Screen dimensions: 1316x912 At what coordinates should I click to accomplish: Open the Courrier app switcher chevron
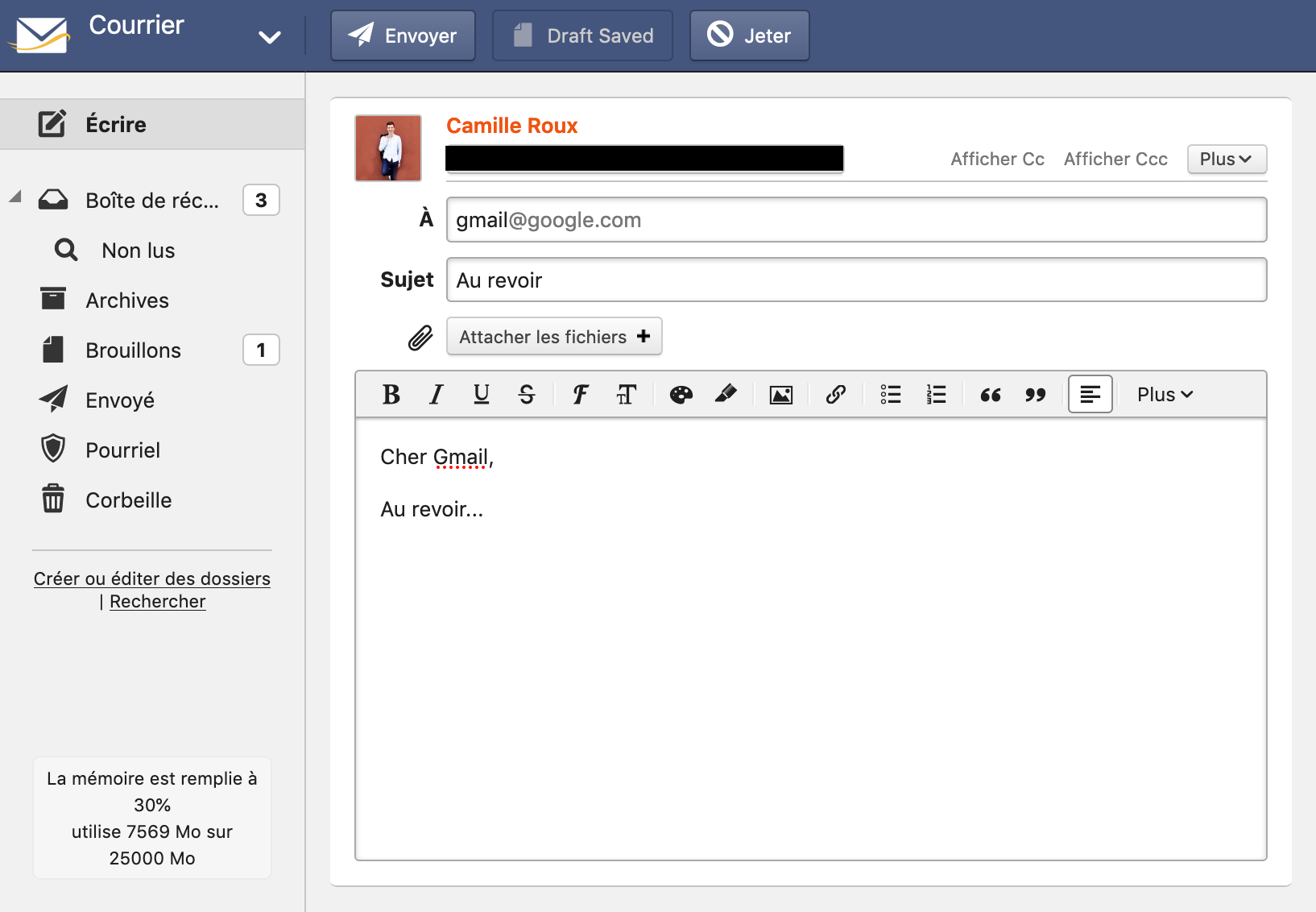[269, 37]
